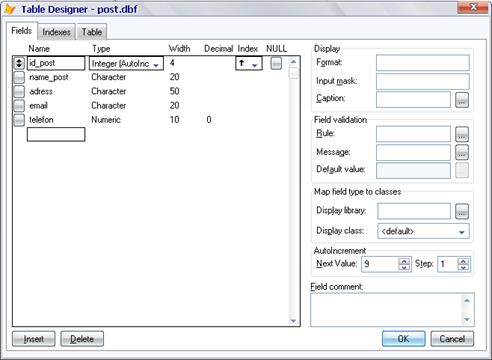The image size is (492, 360).
Task: Decrease the Step spinner
Action: [463, 267]
